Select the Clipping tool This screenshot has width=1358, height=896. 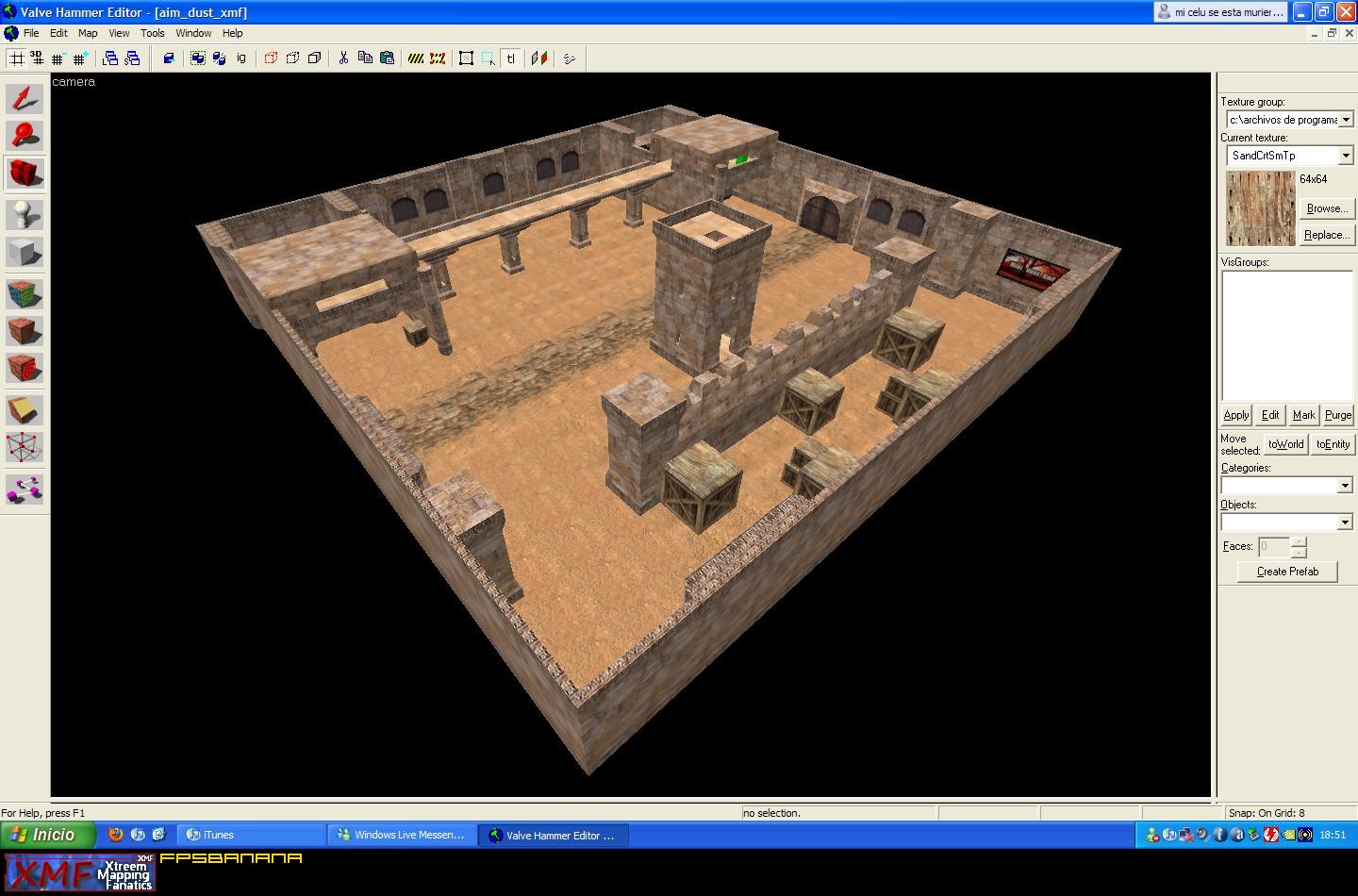24,409
